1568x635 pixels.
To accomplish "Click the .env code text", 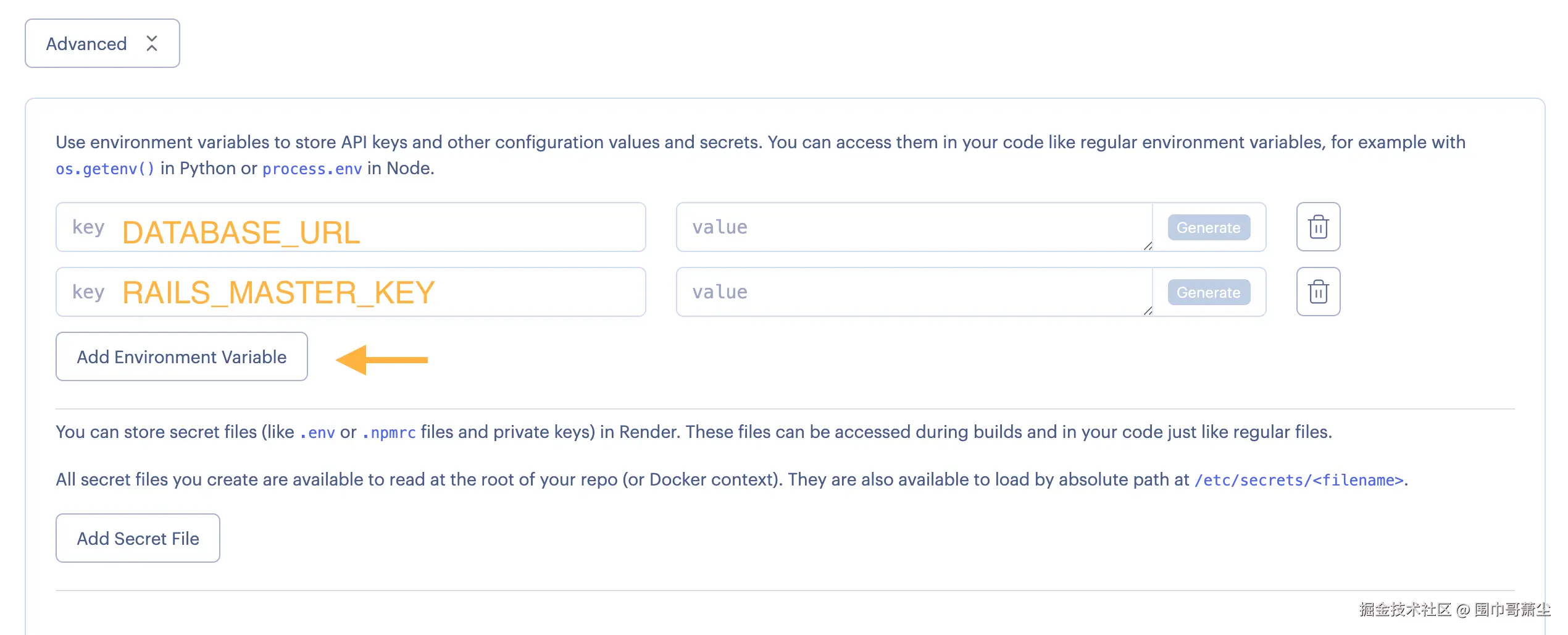I will point(317,433).
